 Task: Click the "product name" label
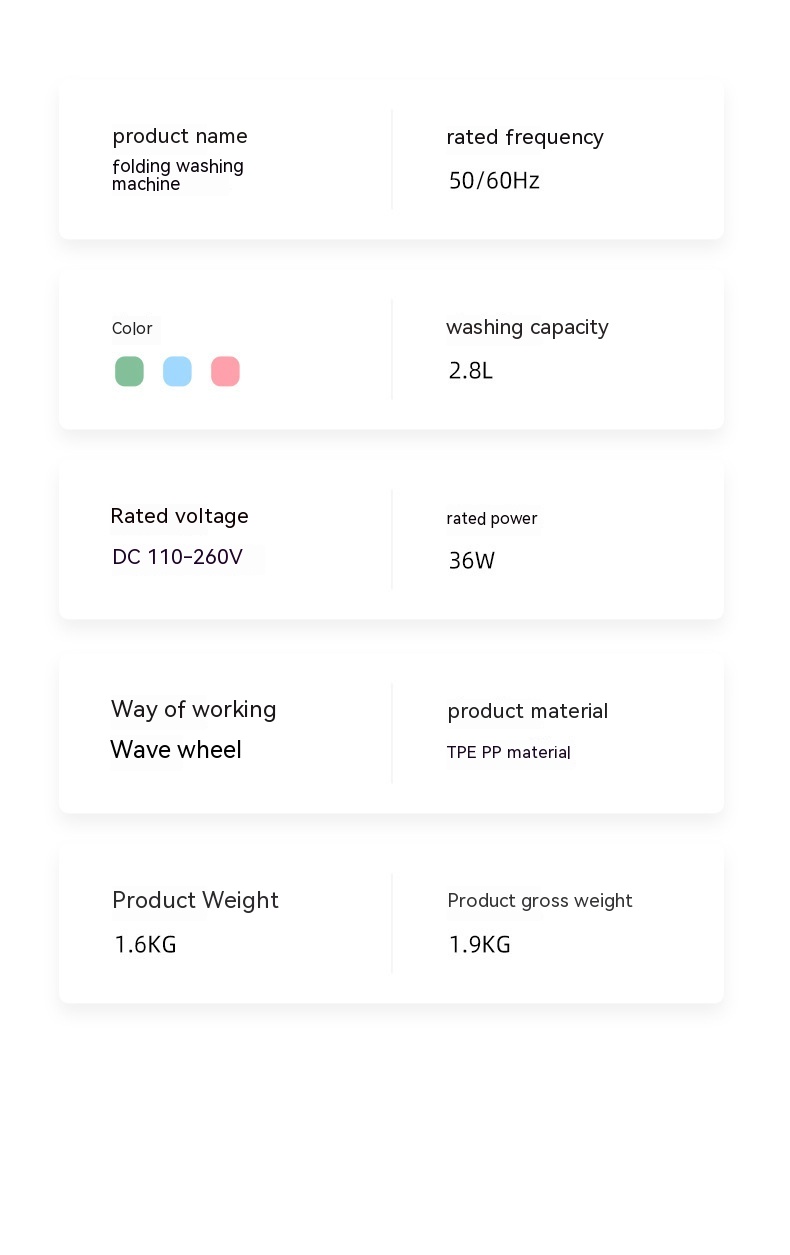pyautogui.click(x=180, y=136)
